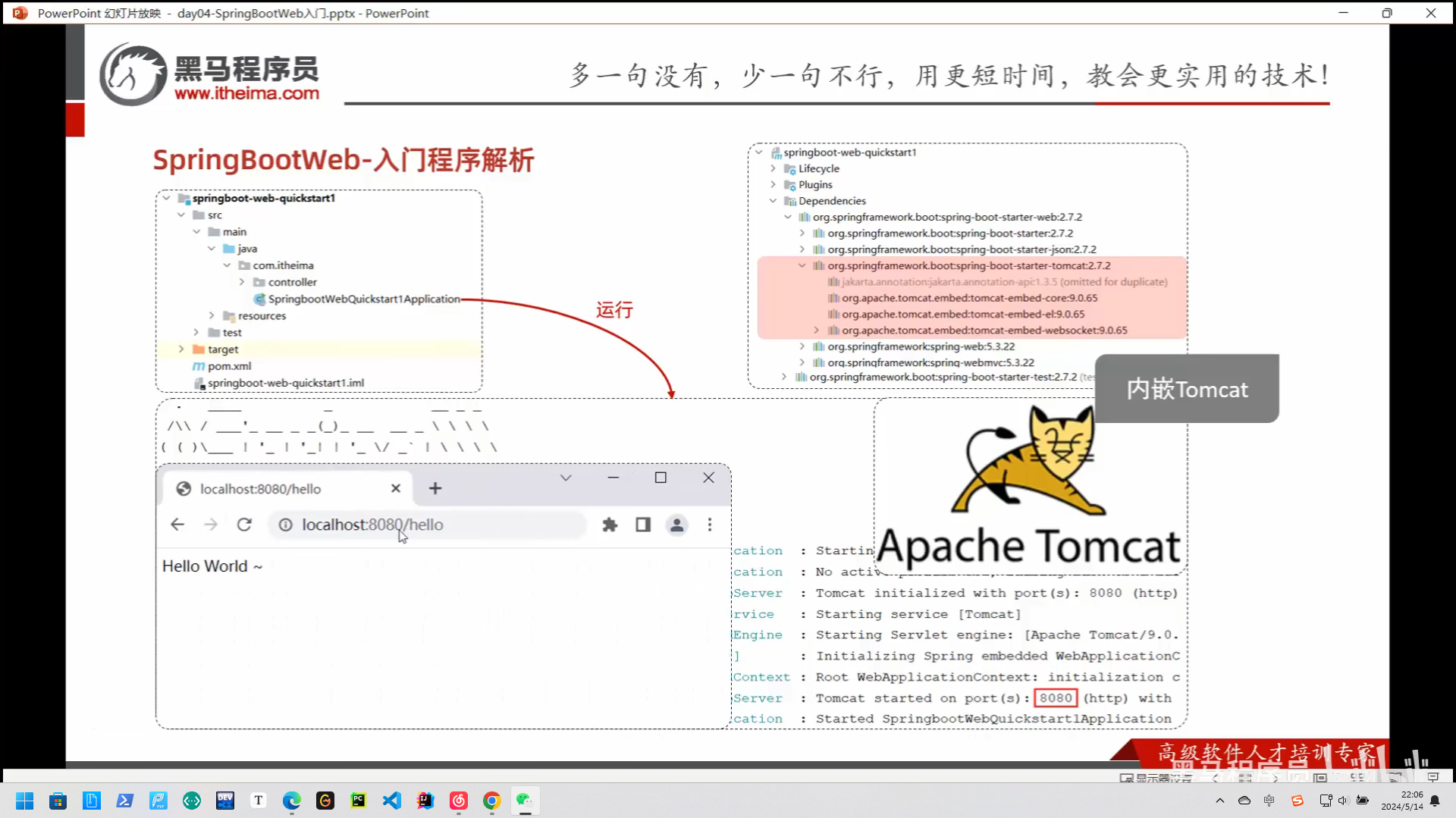Switch to NetEase Cloud Music in the taskbar

click(x=459, y=801)
